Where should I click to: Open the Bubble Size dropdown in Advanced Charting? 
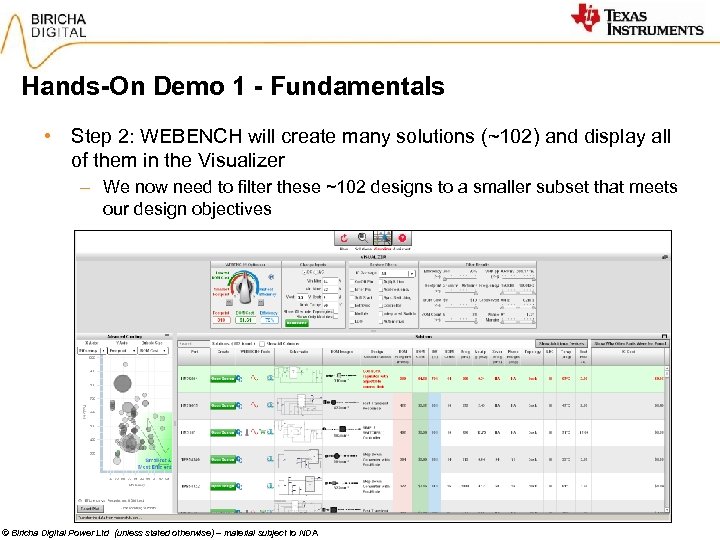point(153,350)
